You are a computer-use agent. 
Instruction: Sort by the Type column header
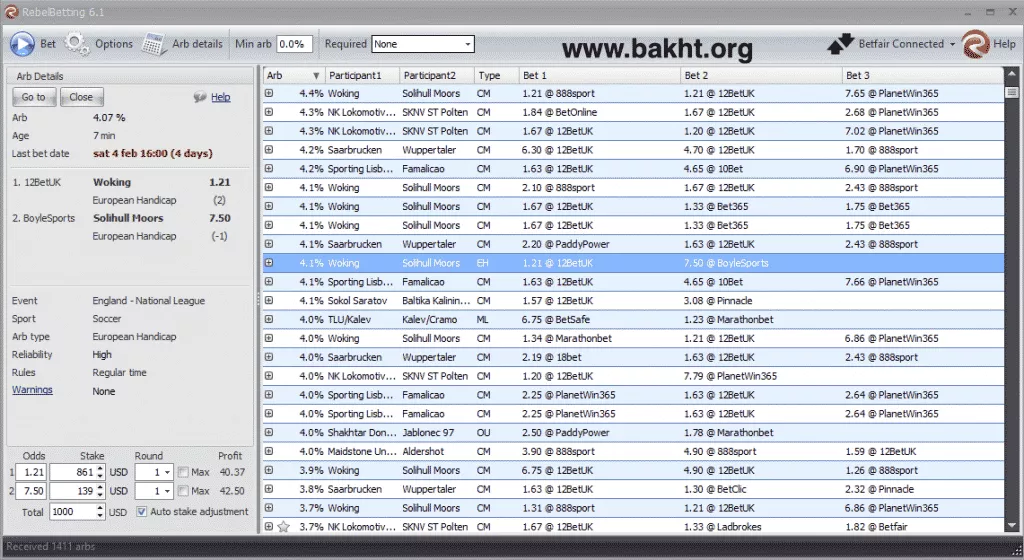tap(495, 75)
